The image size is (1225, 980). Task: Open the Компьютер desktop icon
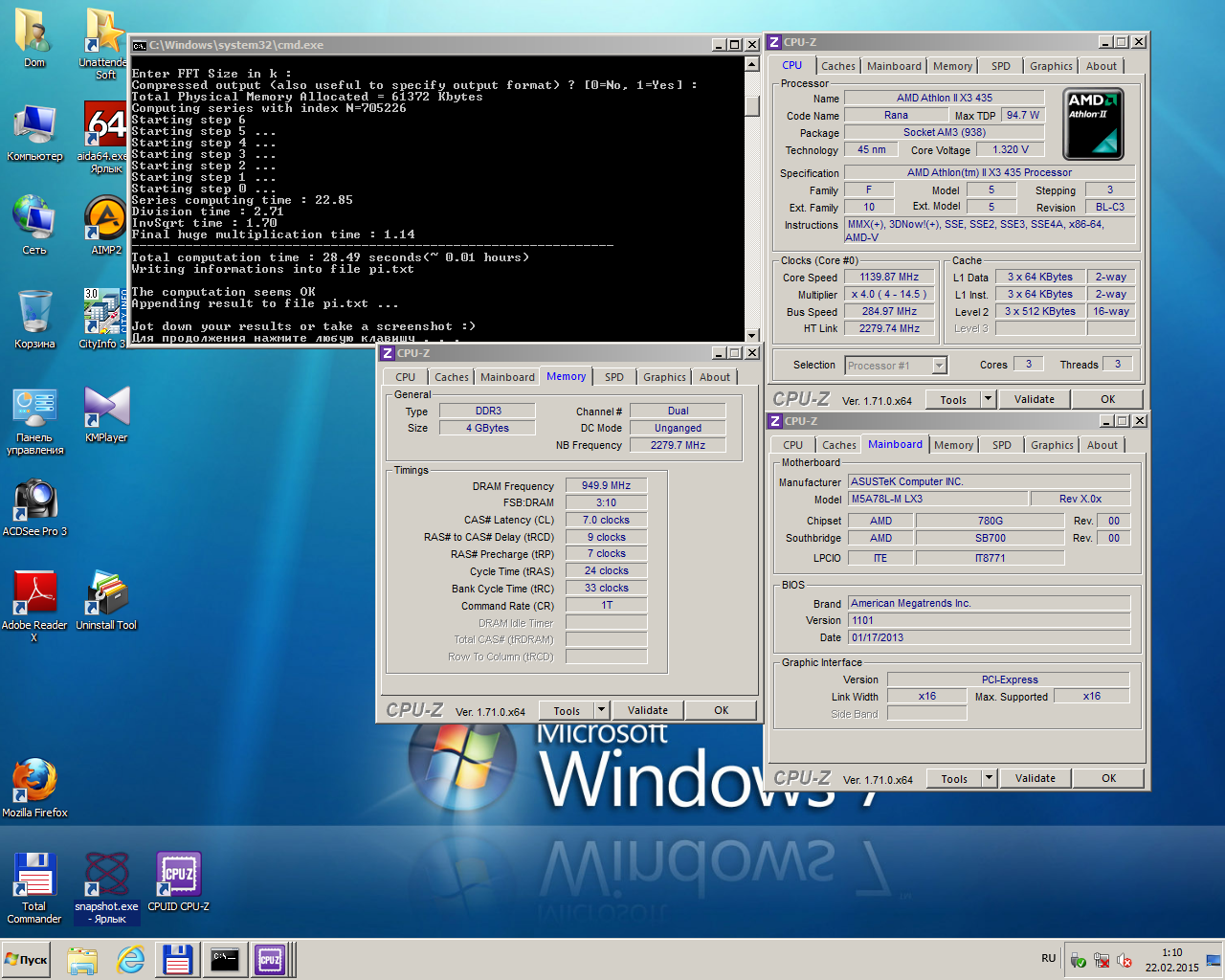(x=34, y=132)
